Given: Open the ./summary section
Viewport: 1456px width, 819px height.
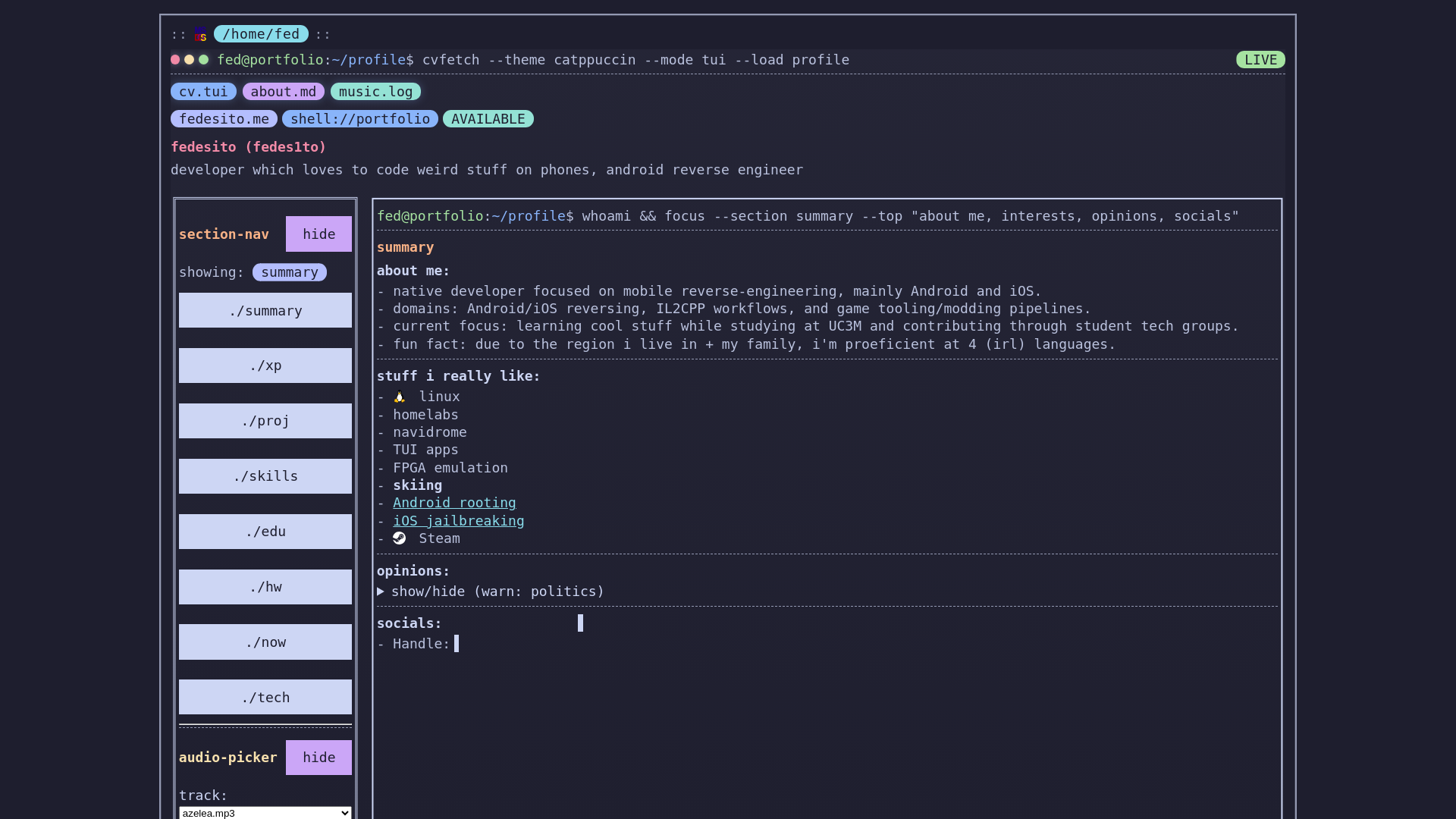Looking at the screenshot, I should [x=265, y=311].
